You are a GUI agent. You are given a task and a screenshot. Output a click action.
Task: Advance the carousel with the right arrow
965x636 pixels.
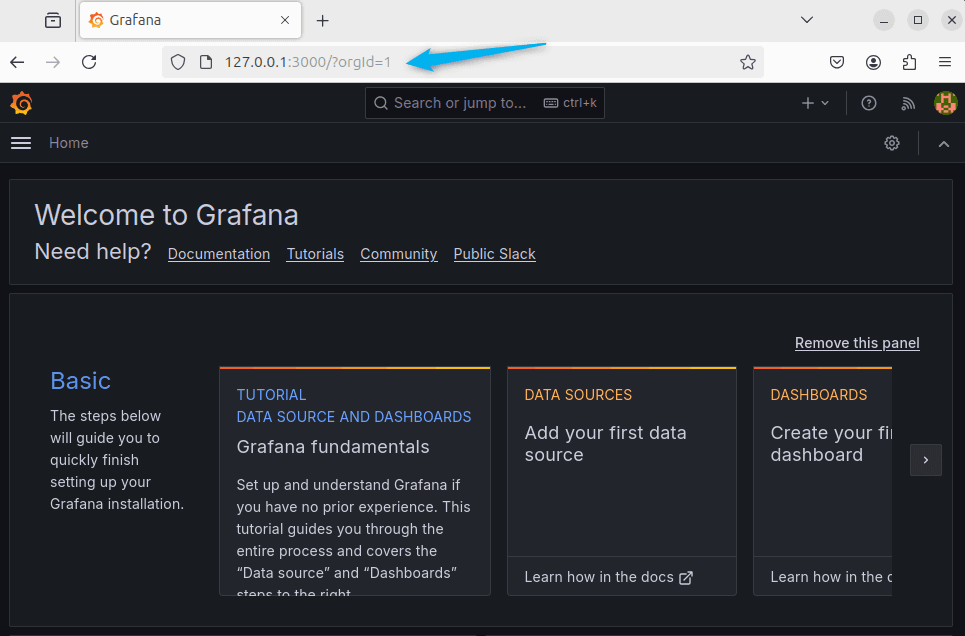pos(925,460)
